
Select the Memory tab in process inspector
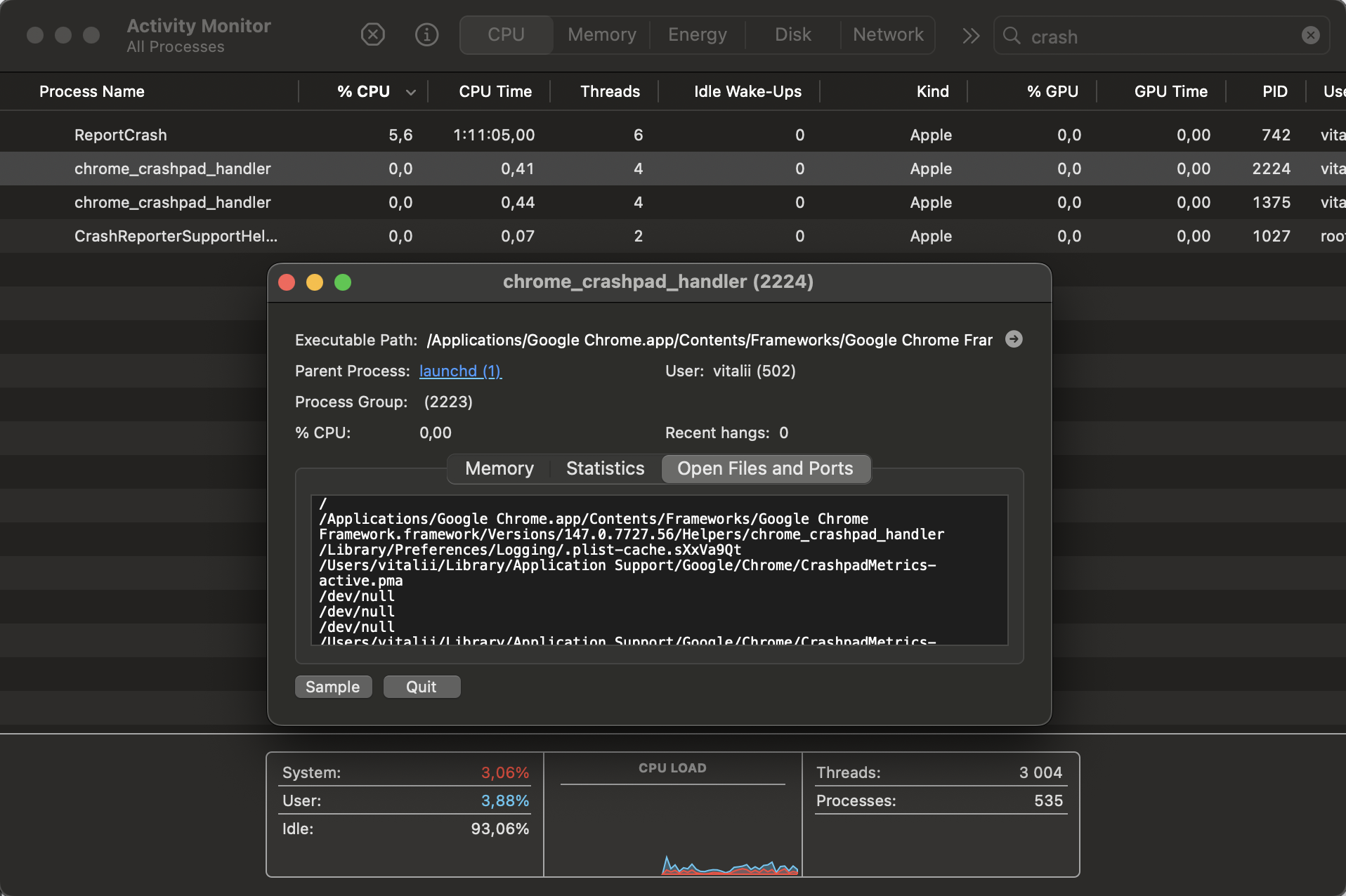click(499, 468)
